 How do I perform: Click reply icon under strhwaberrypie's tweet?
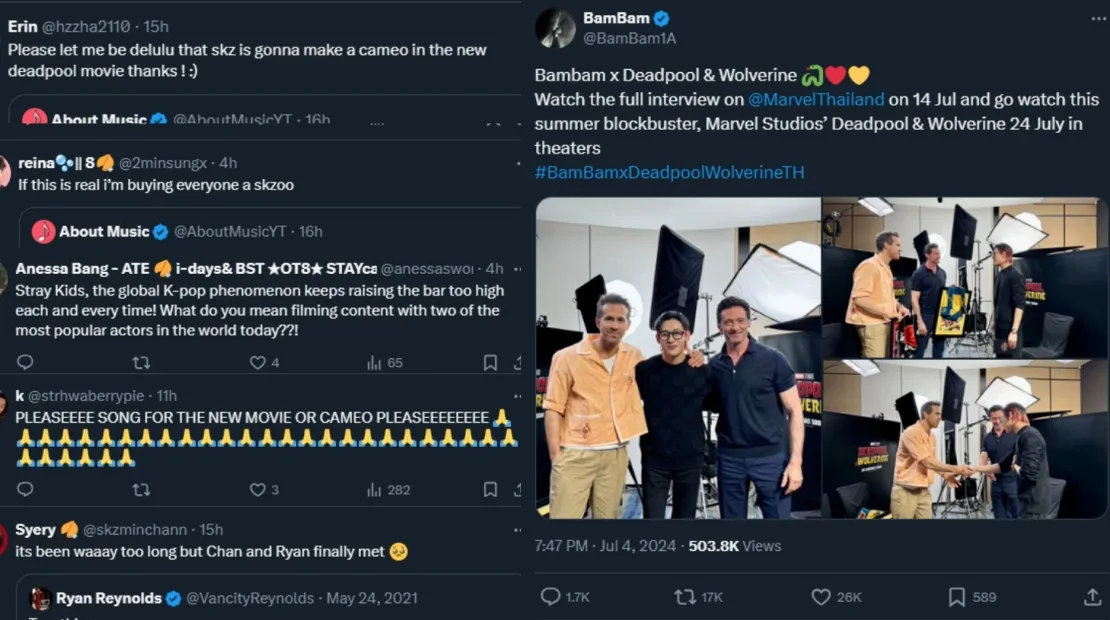click(26, 489)
